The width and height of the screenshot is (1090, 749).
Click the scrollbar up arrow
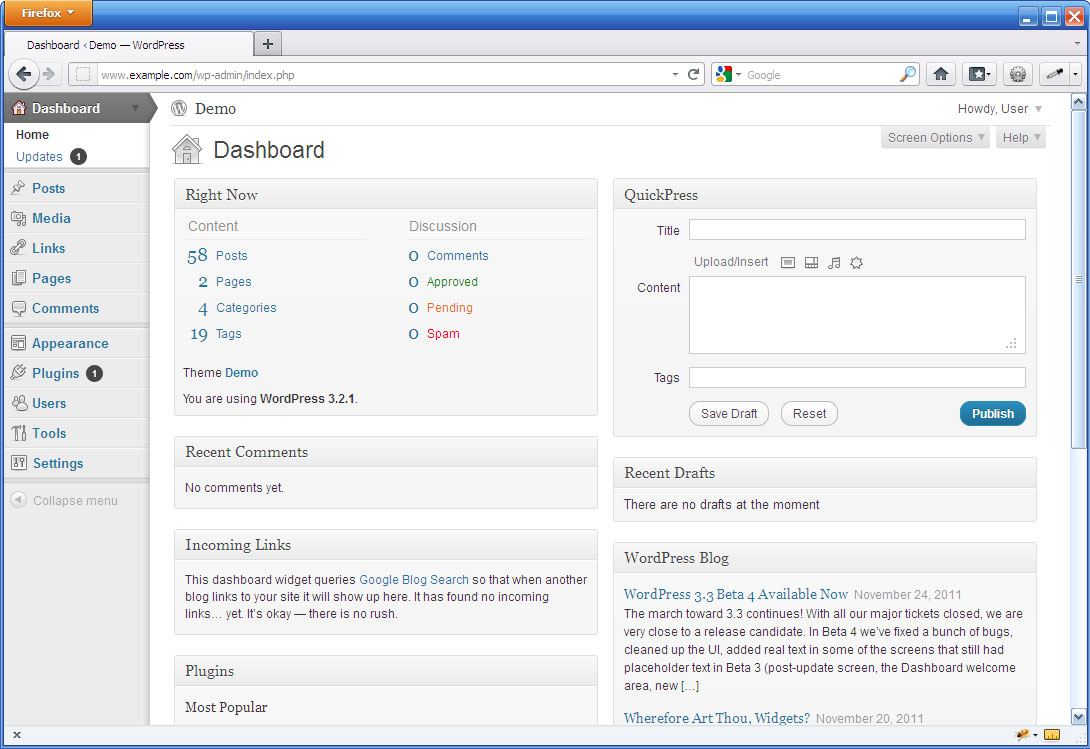coord(1078,103)
